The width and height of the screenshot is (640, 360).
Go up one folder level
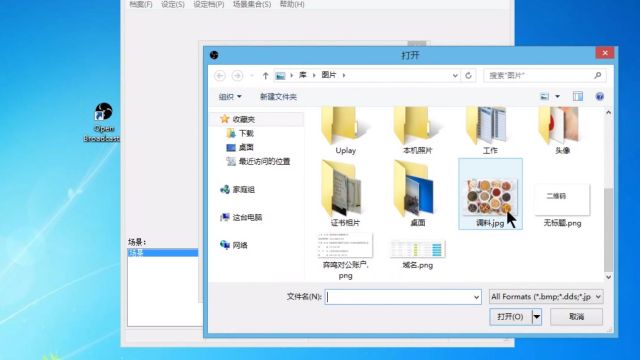pos(266,76)
